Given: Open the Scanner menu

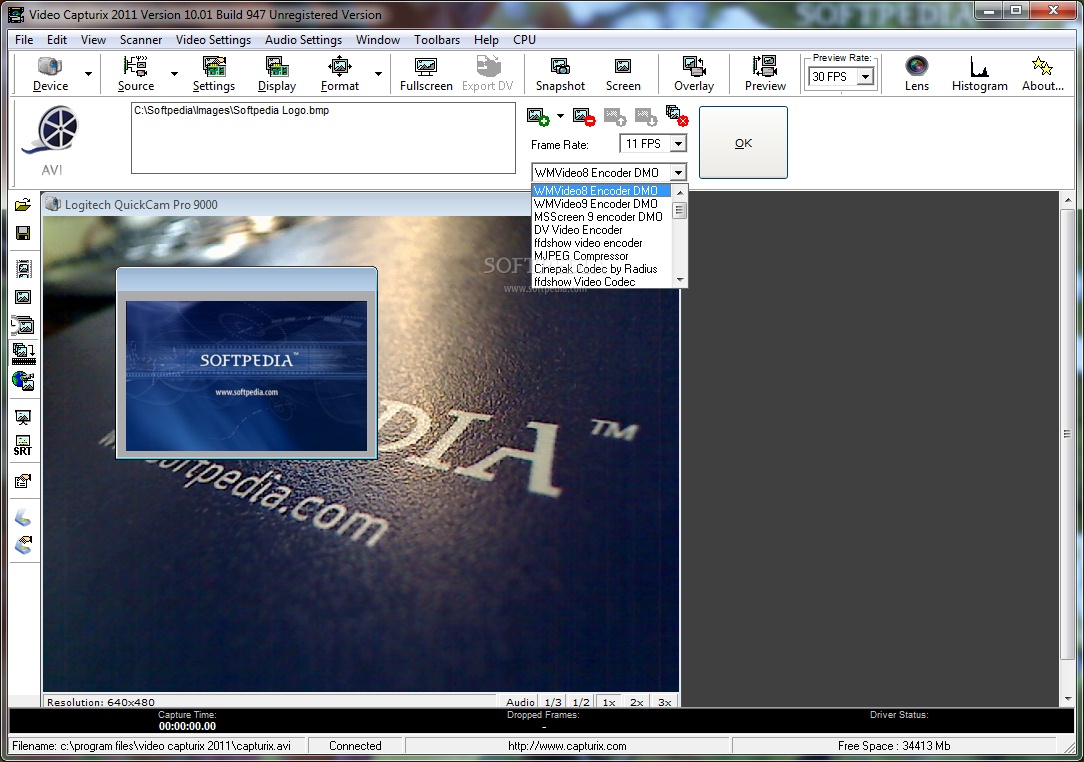Looking at the screenshot, I should [141, 39].
